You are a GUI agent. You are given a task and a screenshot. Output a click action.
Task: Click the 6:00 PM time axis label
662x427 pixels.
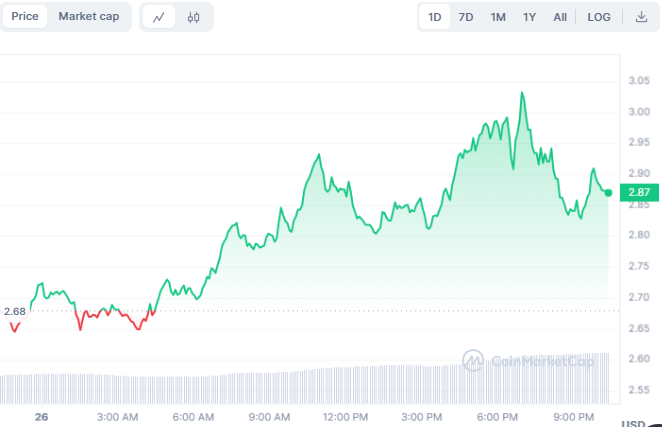click(x=497, y=416)
